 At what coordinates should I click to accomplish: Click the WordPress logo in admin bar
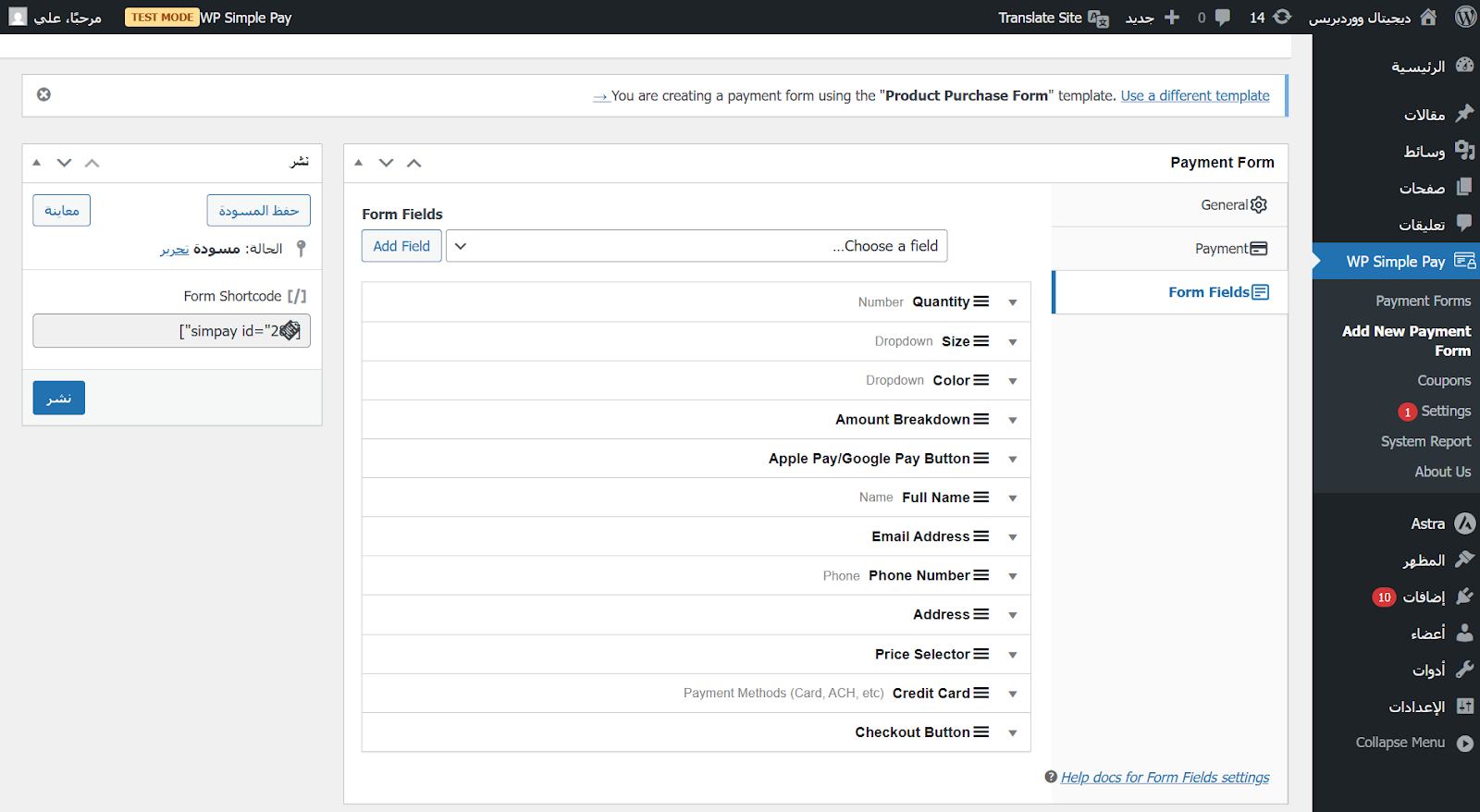pyautogui.click(x=1465, y=17)
